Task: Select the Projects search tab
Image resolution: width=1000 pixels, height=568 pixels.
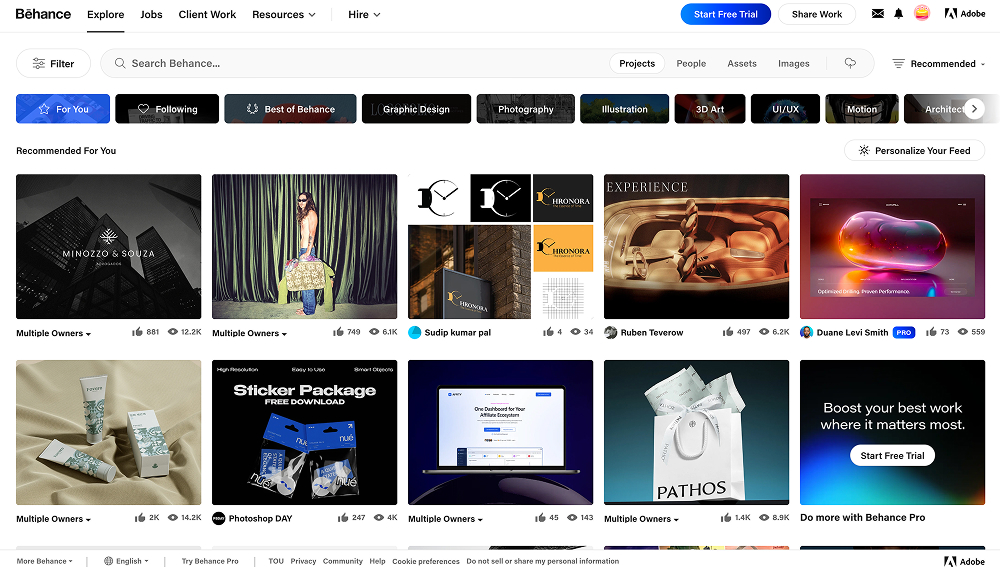Action: pyautogui.click(x=637, y=63)
